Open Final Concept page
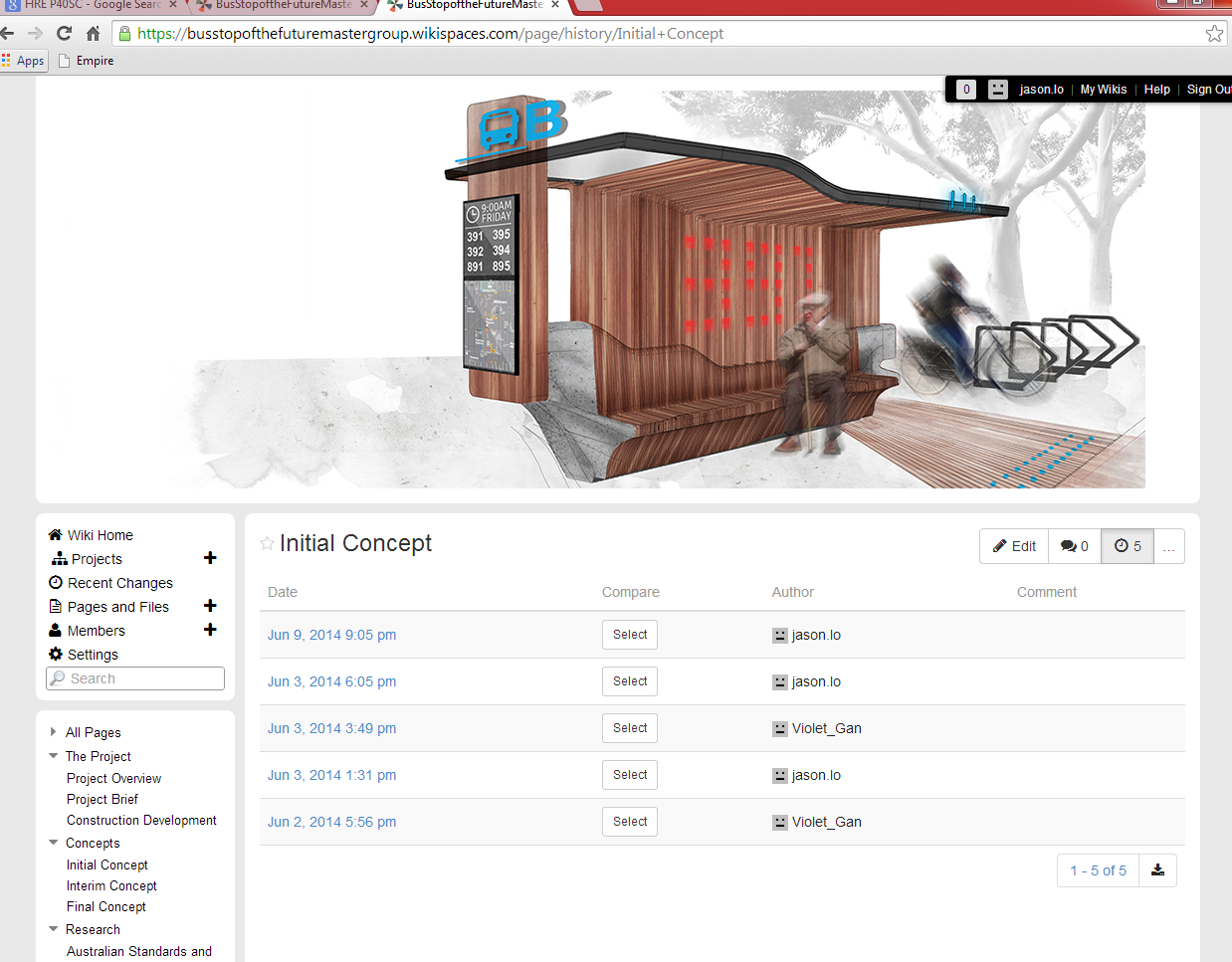The image size is (1232, 962). tap(106, 907)
